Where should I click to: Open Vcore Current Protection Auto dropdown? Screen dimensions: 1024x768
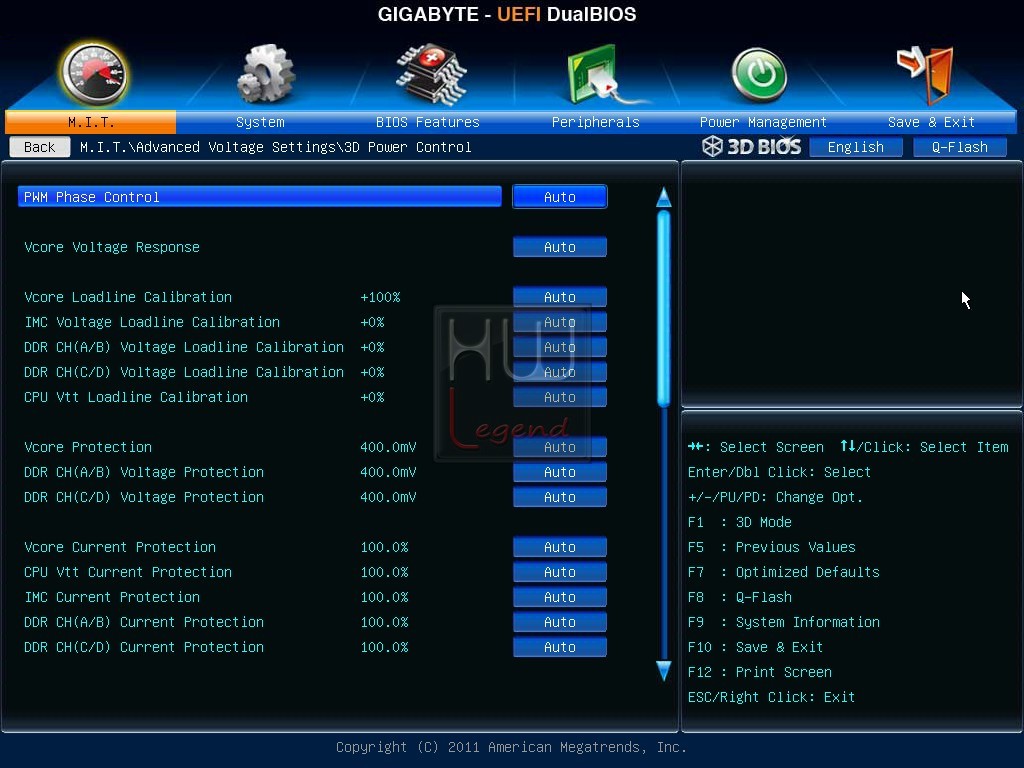560,547
